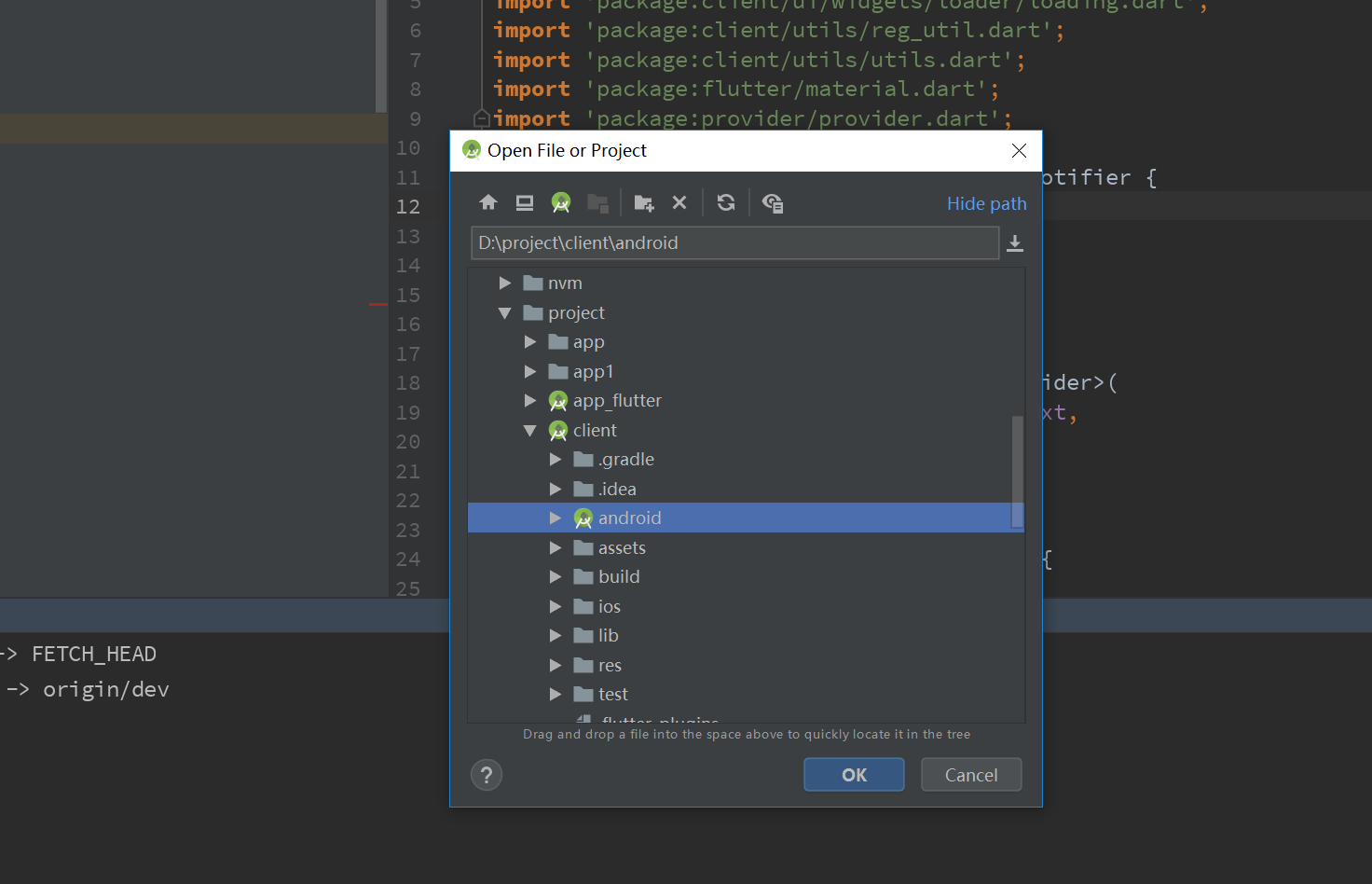The image size is (1372, 884).
Task: Collapse the project folder
Action: [504, 312]
